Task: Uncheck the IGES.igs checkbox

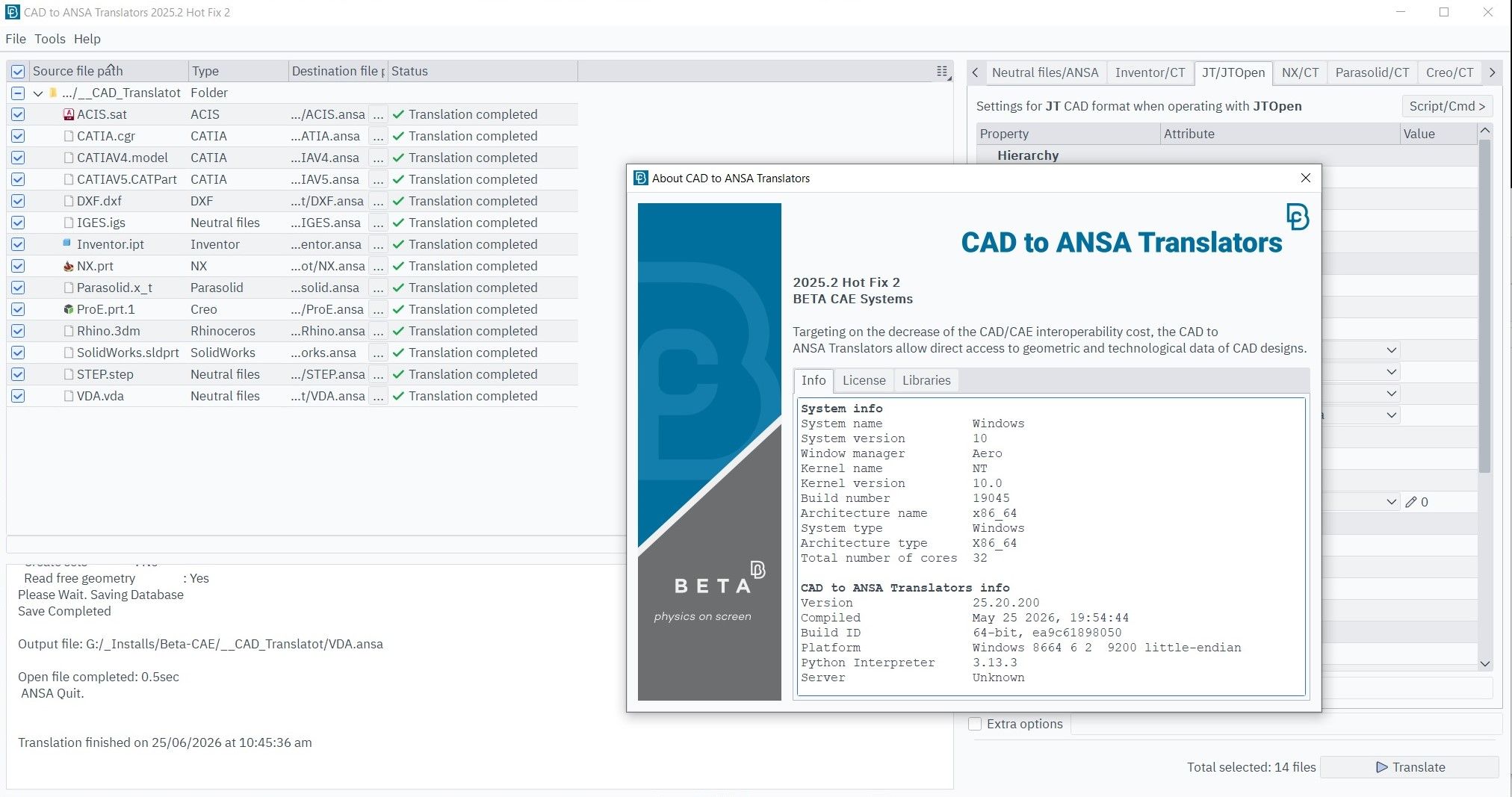Action: coord(18,223)
